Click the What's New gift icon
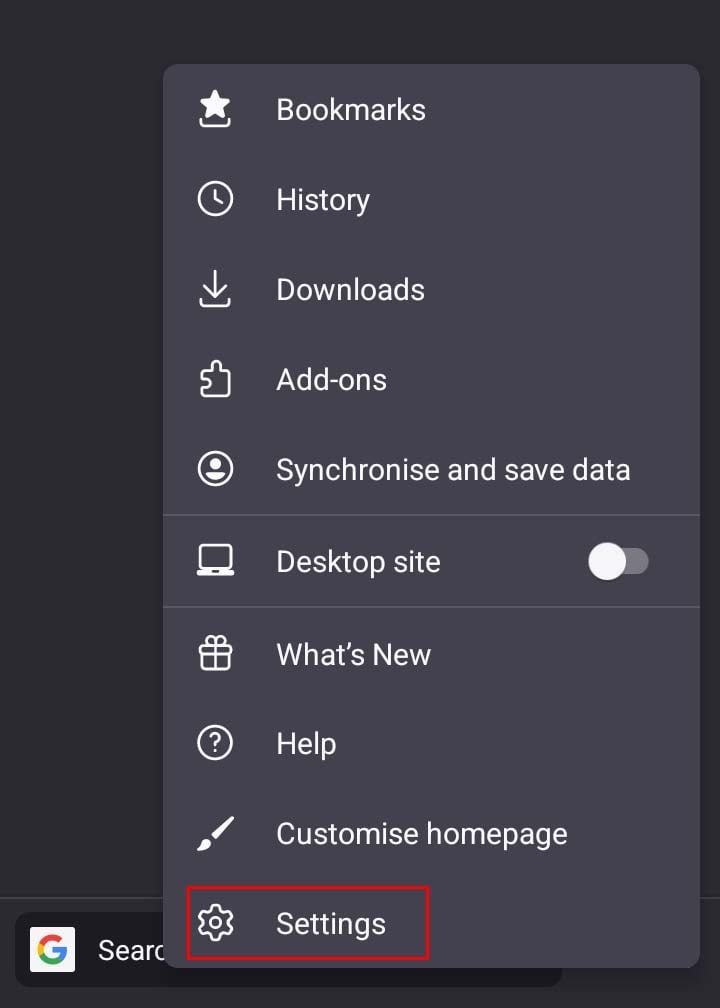Viewport: 720px width, 1008px height. [x=215, y=654]
